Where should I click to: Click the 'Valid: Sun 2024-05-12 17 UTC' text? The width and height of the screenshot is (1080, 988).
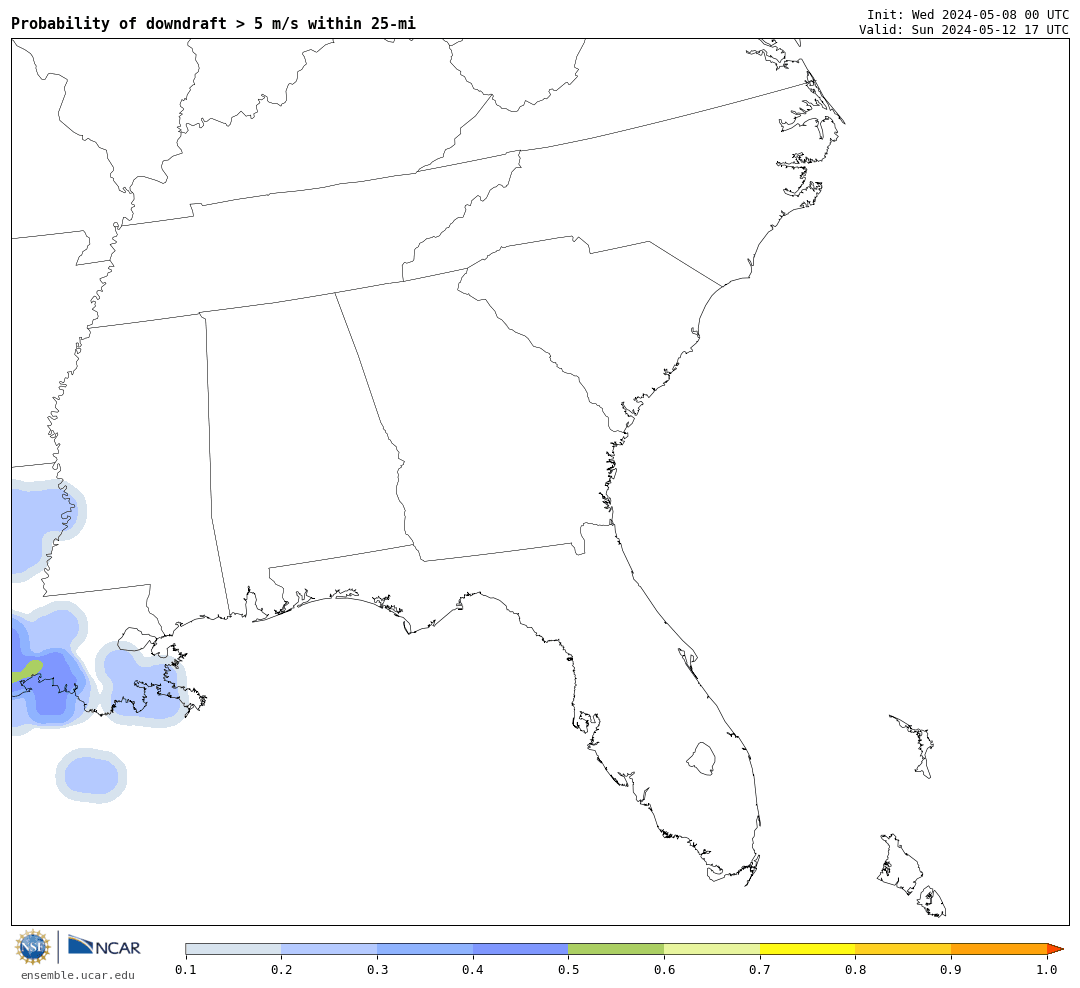964,30
